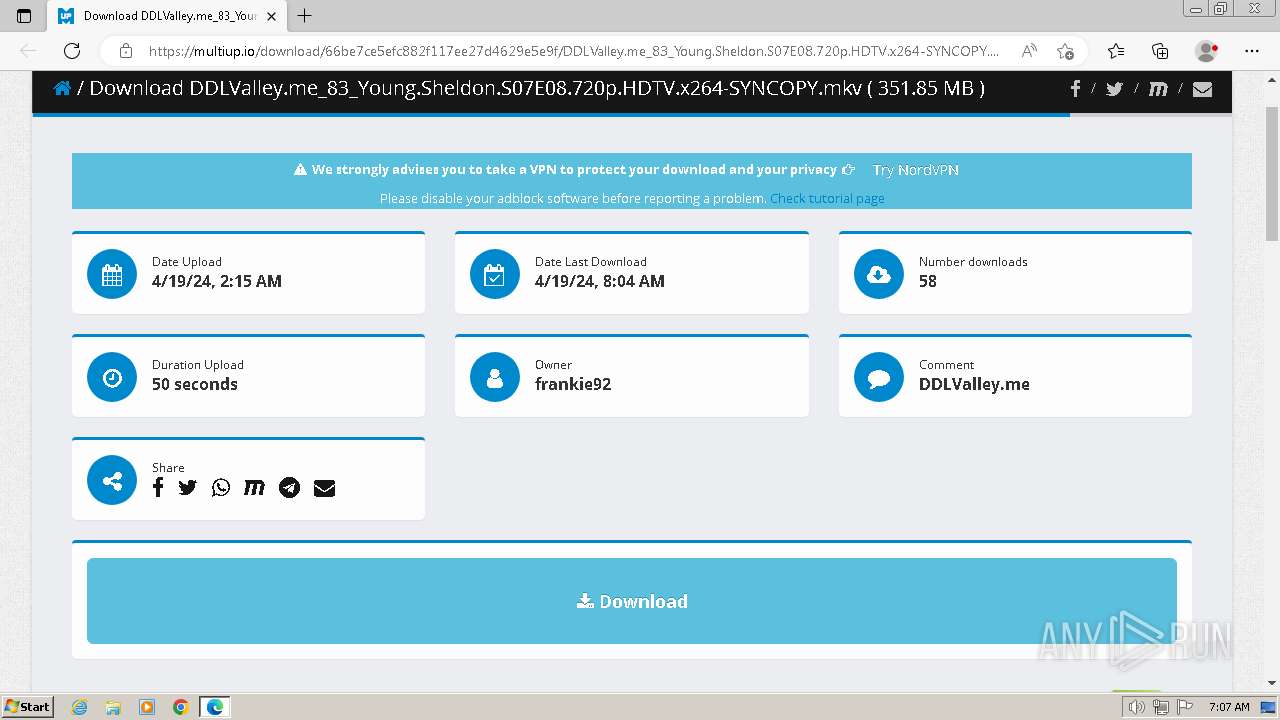Screen dimensions: 1280x720
Task: Add this page to favorites
Action: point(1065,51)
